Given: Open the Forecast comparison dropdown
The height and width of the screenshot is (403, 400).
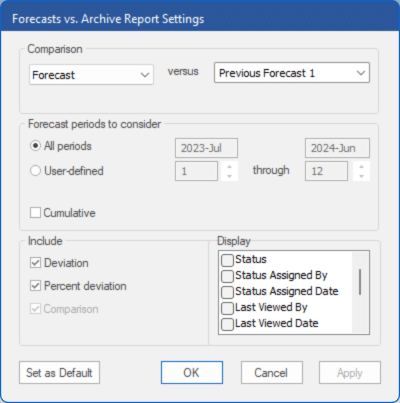Looking at the screenshot, I should point(91,75).
